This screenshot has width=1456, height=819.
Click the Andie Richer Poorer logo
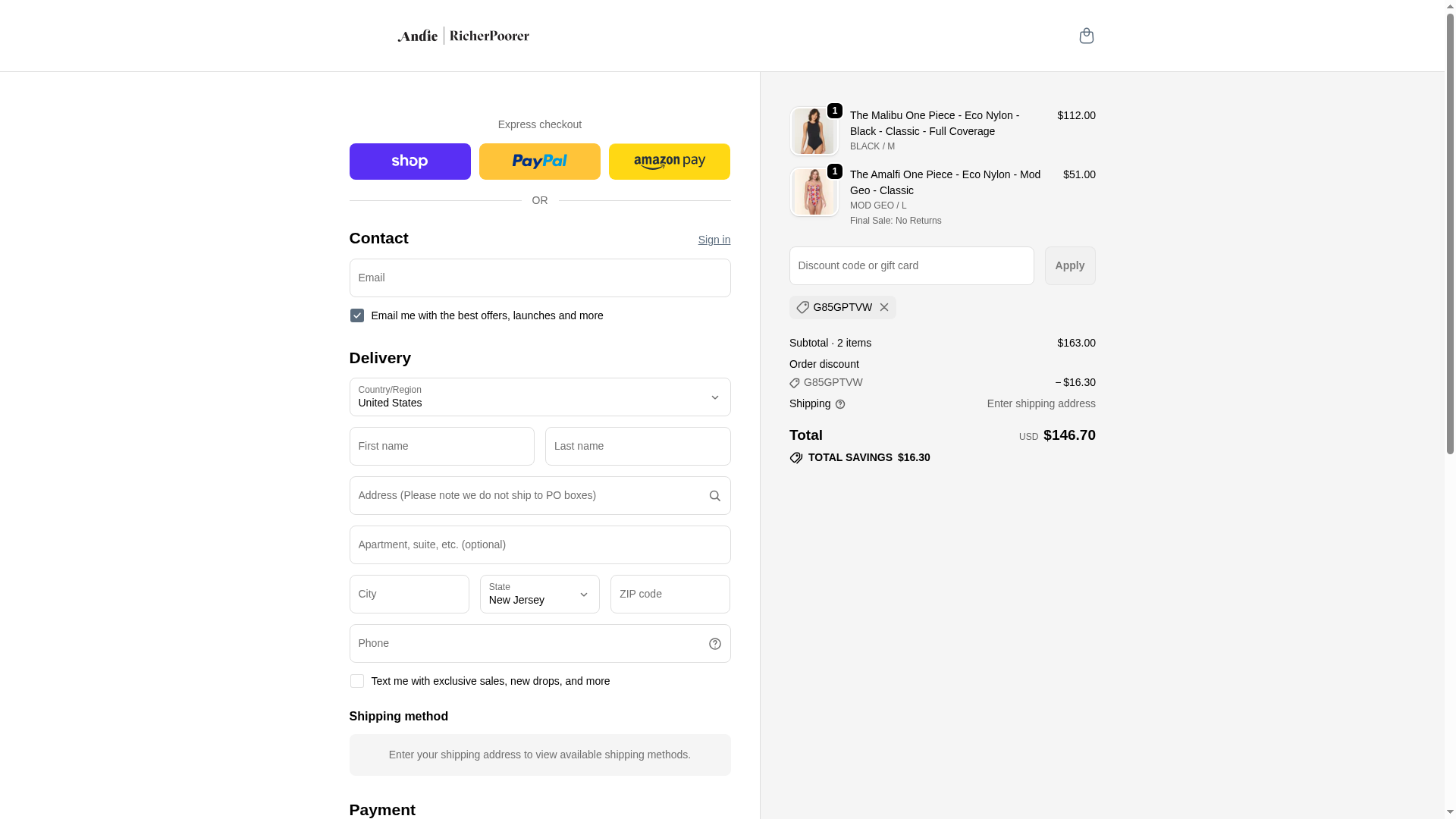(463, 36)
